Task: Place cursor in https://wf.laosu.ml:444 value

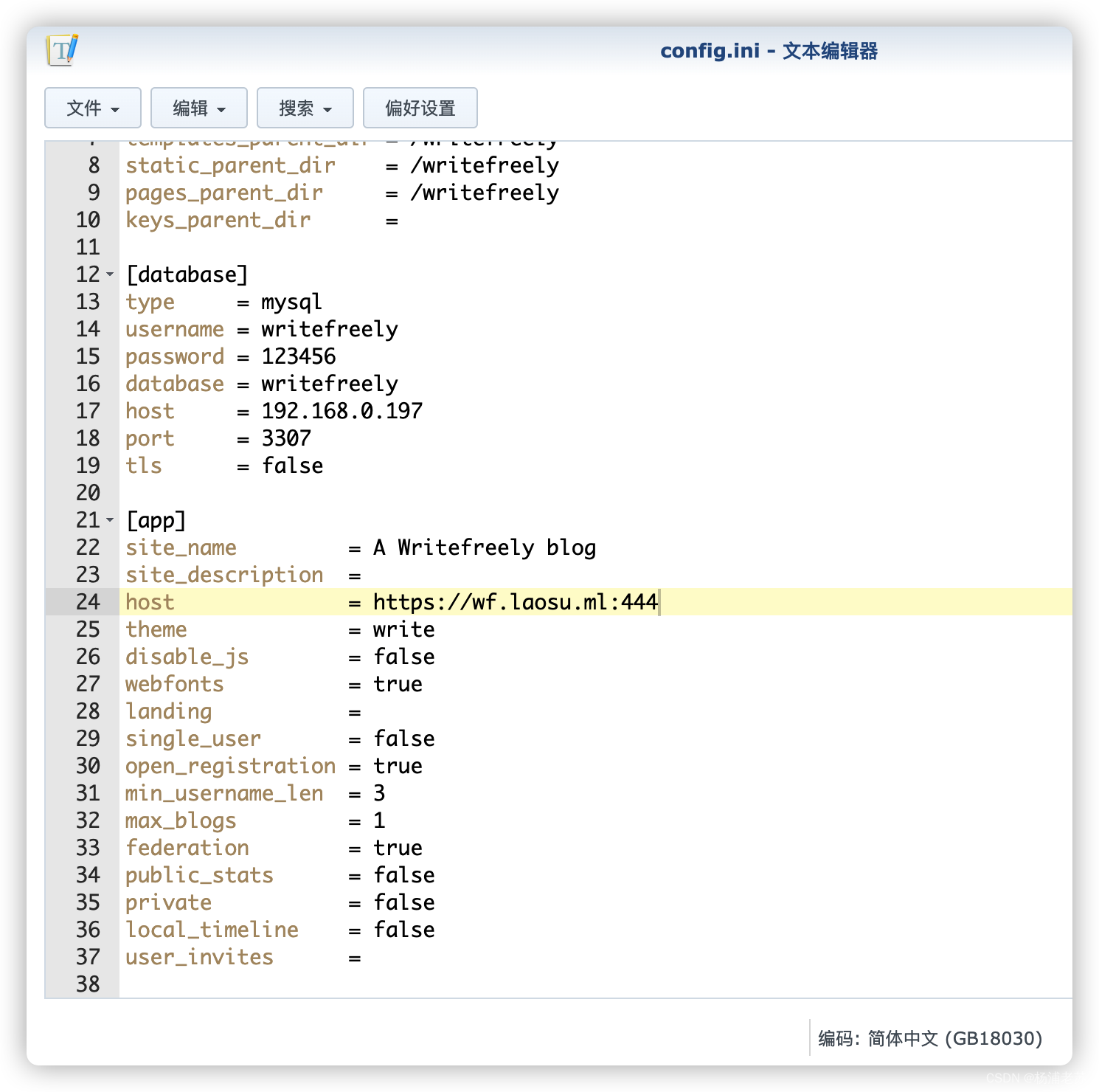Action: click(x=515, y=602)
